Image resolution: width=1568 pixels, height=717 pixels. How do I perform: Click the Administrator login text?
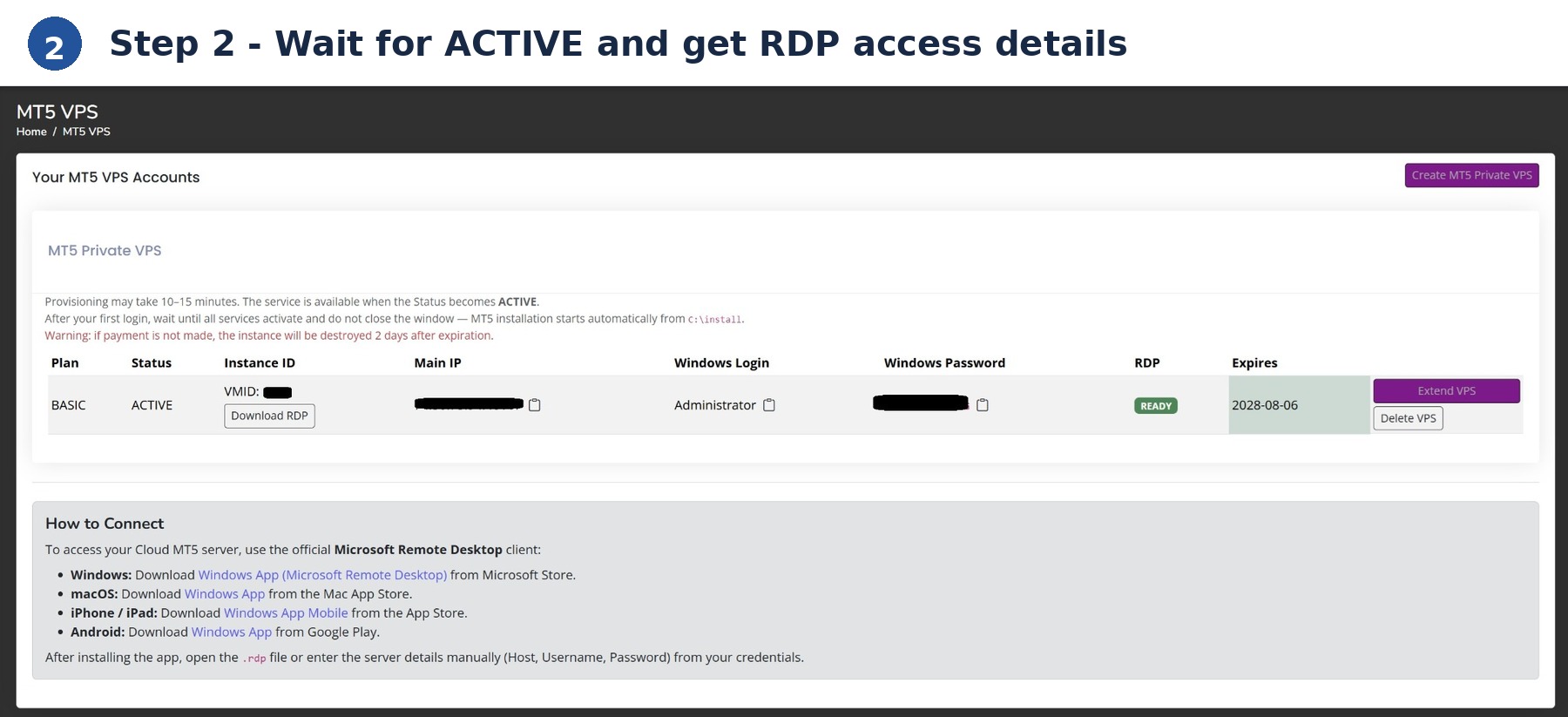point(715,405)
